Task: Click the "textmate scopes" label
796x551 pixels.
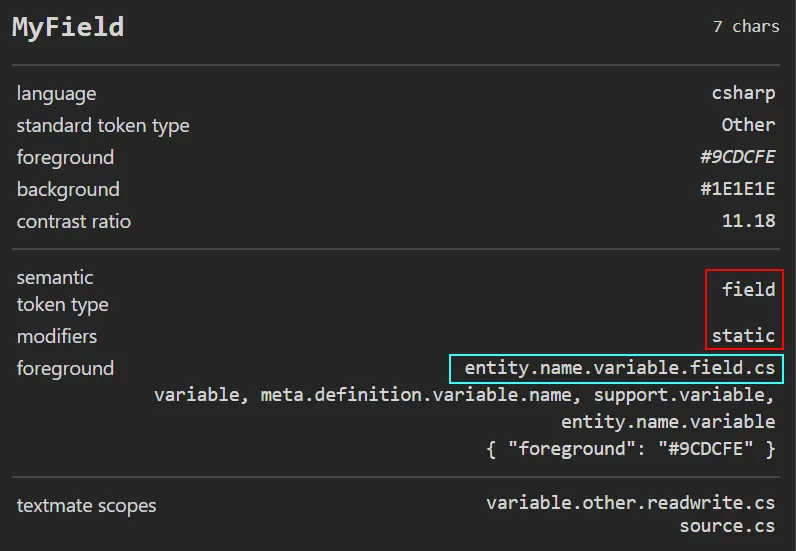Action: 87,505
